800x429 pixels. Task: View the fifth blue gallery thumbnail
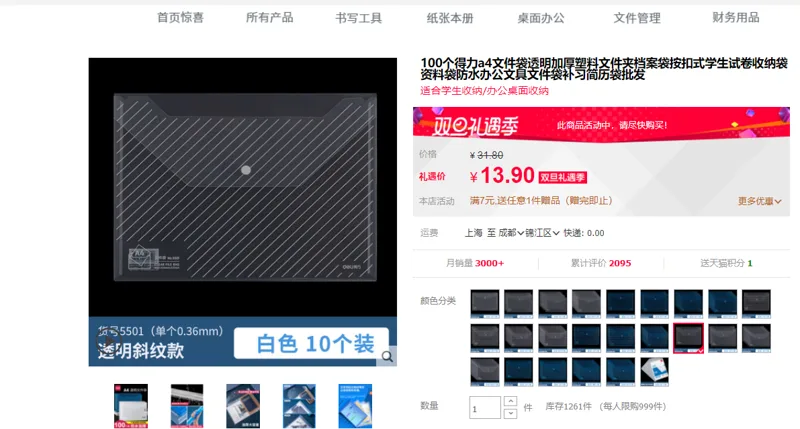[x=355, y=406]
